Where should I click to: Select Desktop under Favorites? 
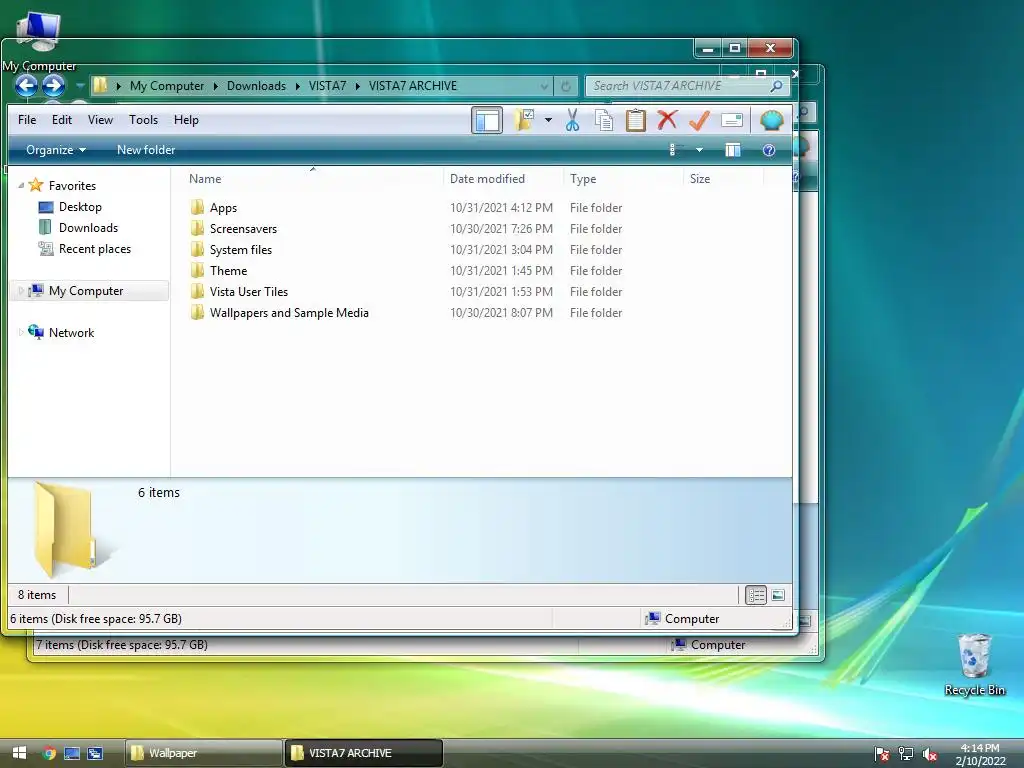(80, 206)
